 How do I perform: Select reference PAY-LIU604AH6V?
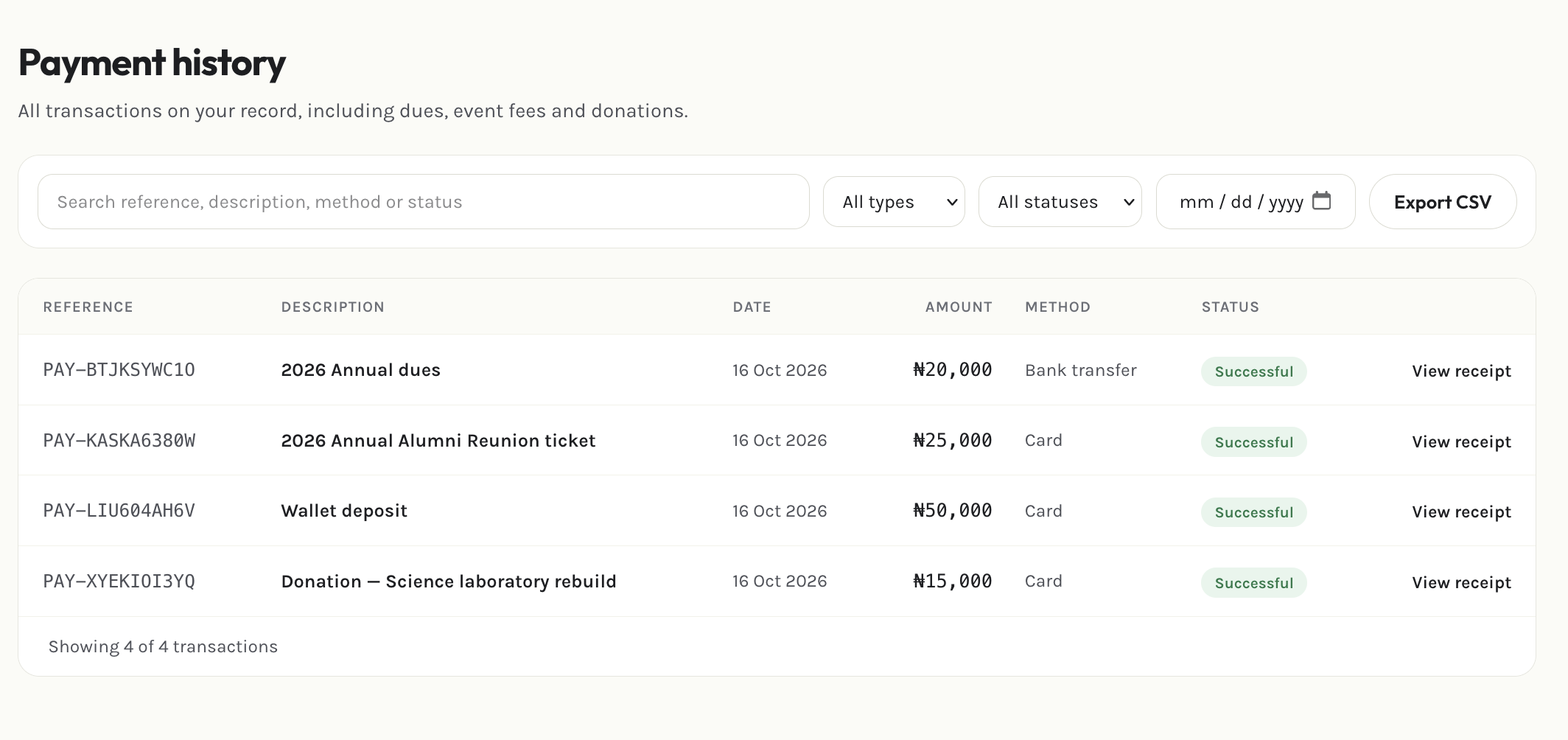(x=119, y=511)
